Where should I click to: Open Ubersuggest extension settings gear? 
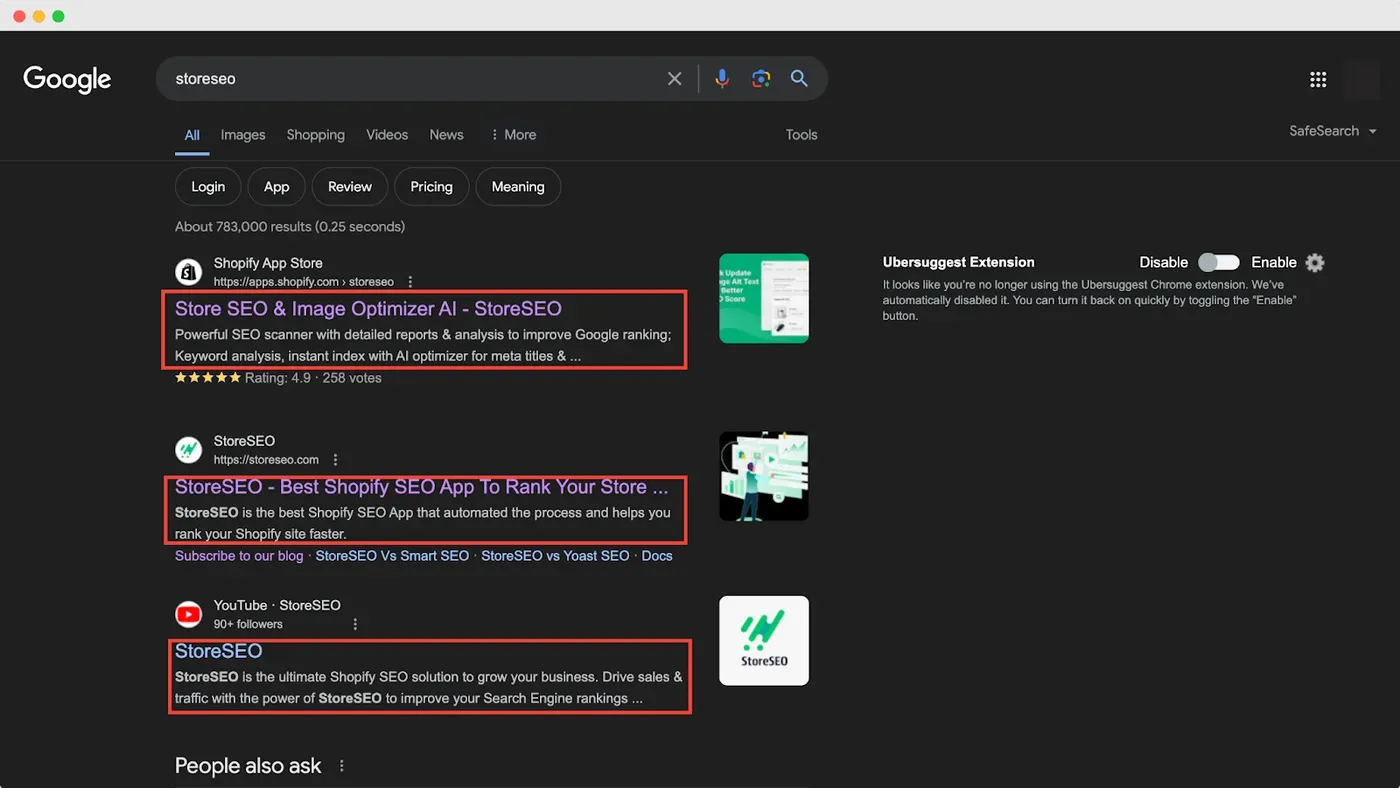(1315, 262)
